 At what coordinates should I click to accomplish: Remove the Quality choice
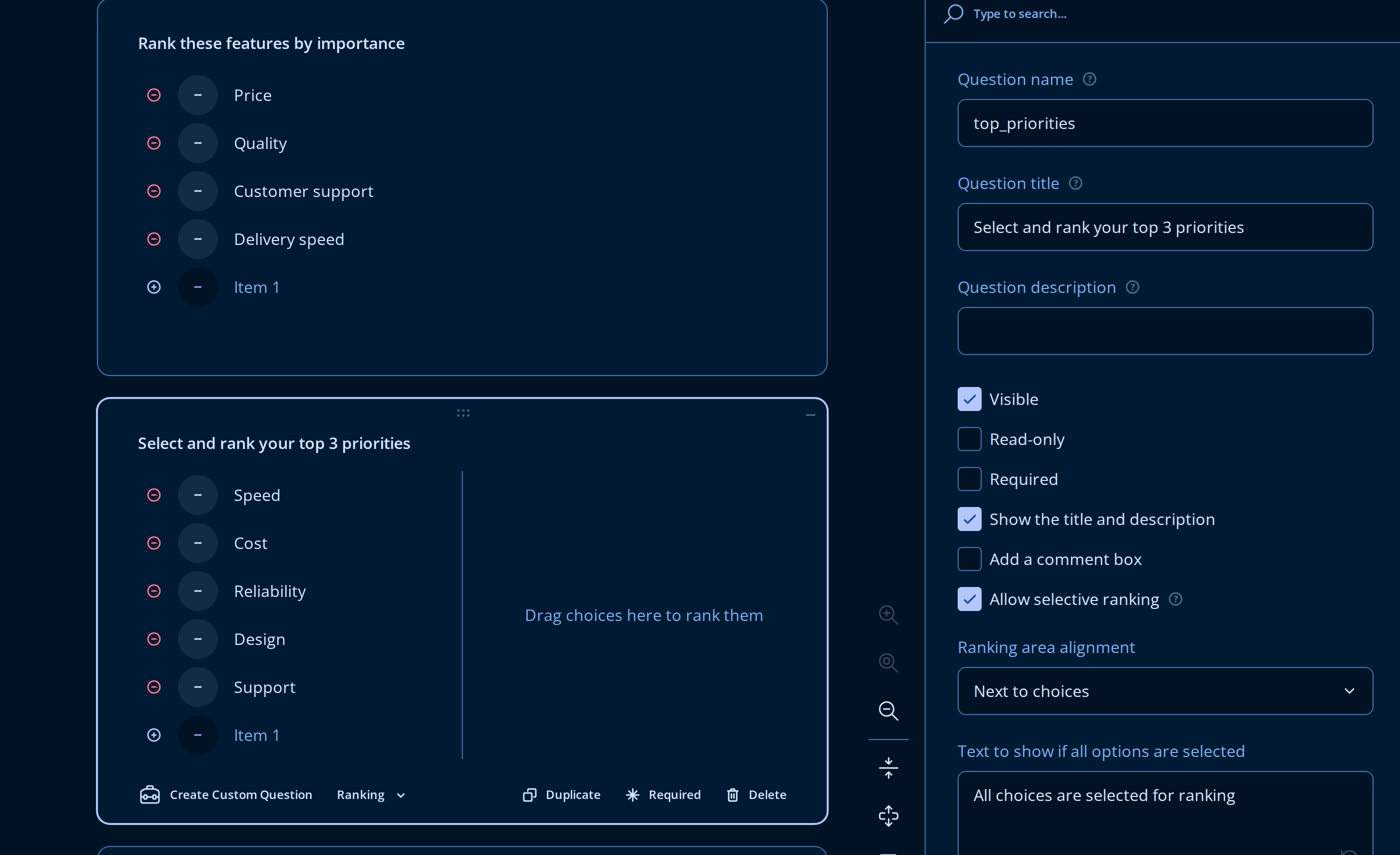tap(153, 143)
